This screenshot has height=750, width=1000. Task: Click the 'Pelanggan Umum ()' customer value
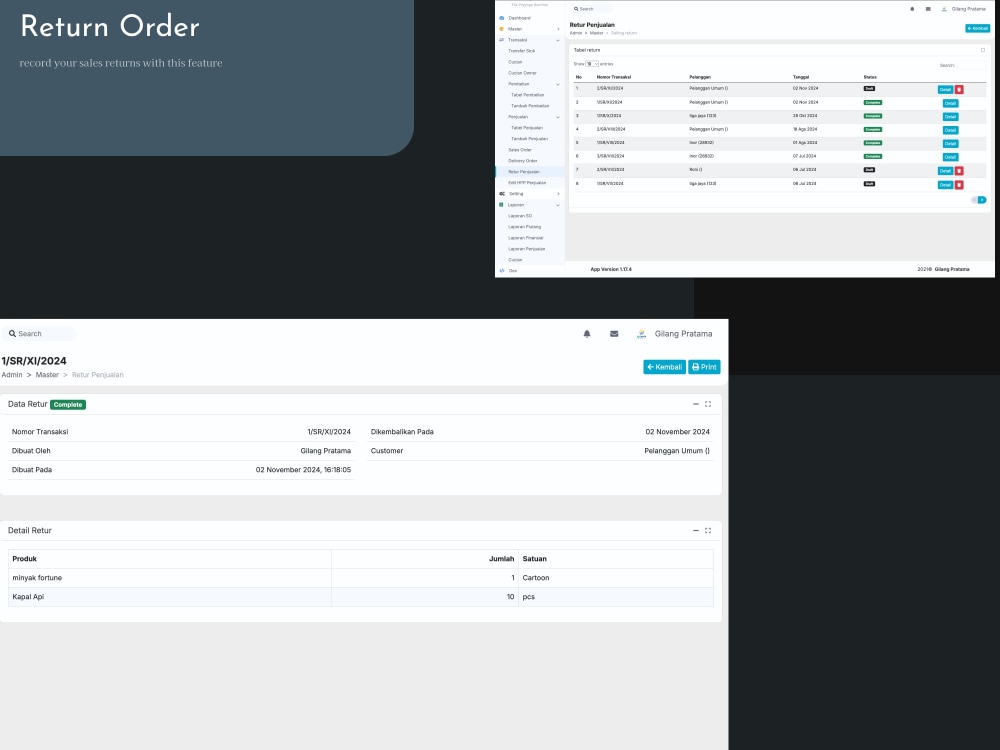point(677,450)
